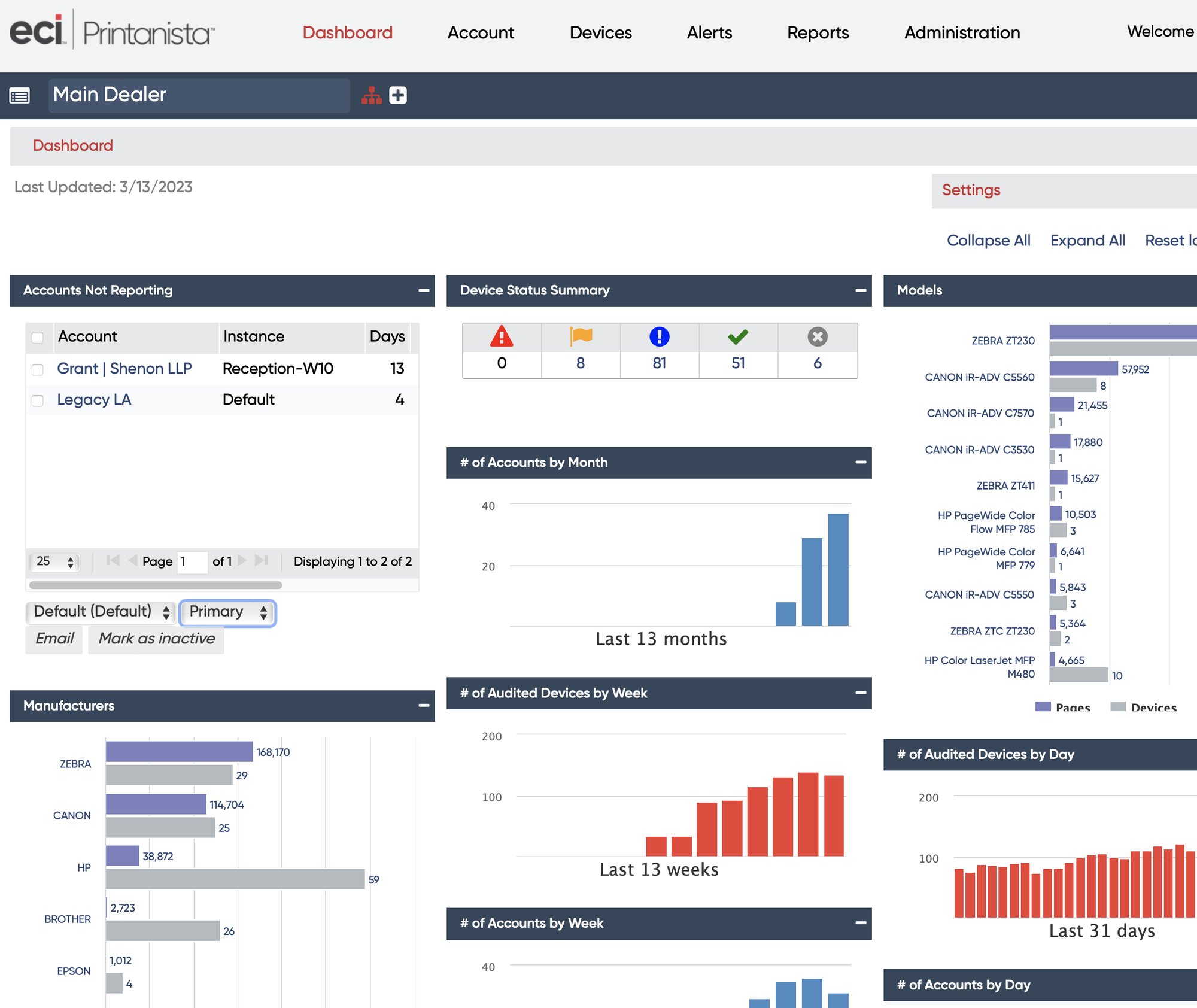The image size is (1197, 1008).
Task: Click the count 51 under checkmark
Action: pyautogui.click(x=738, y=363)
